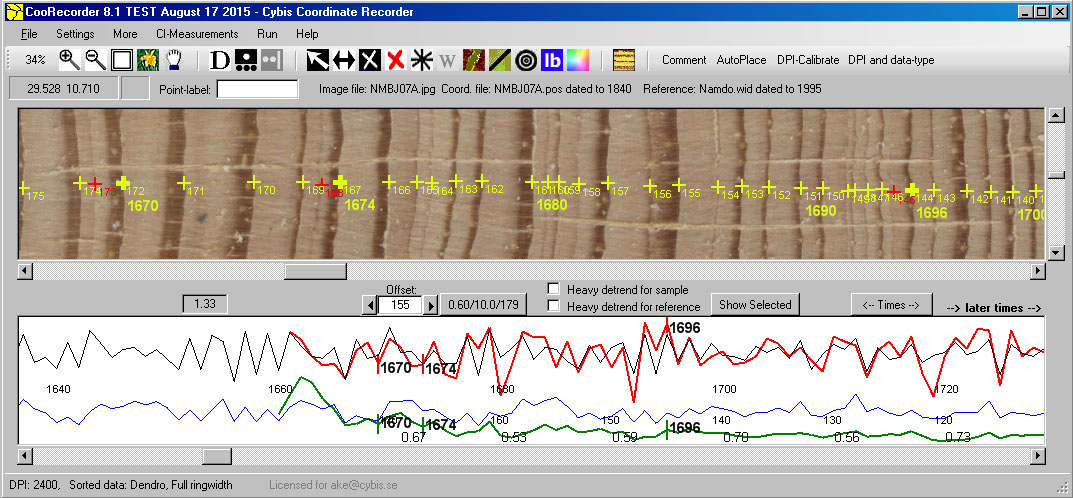Click the white square fit-to-window icon
1073x498 pixels.
(x=122, y=60)
